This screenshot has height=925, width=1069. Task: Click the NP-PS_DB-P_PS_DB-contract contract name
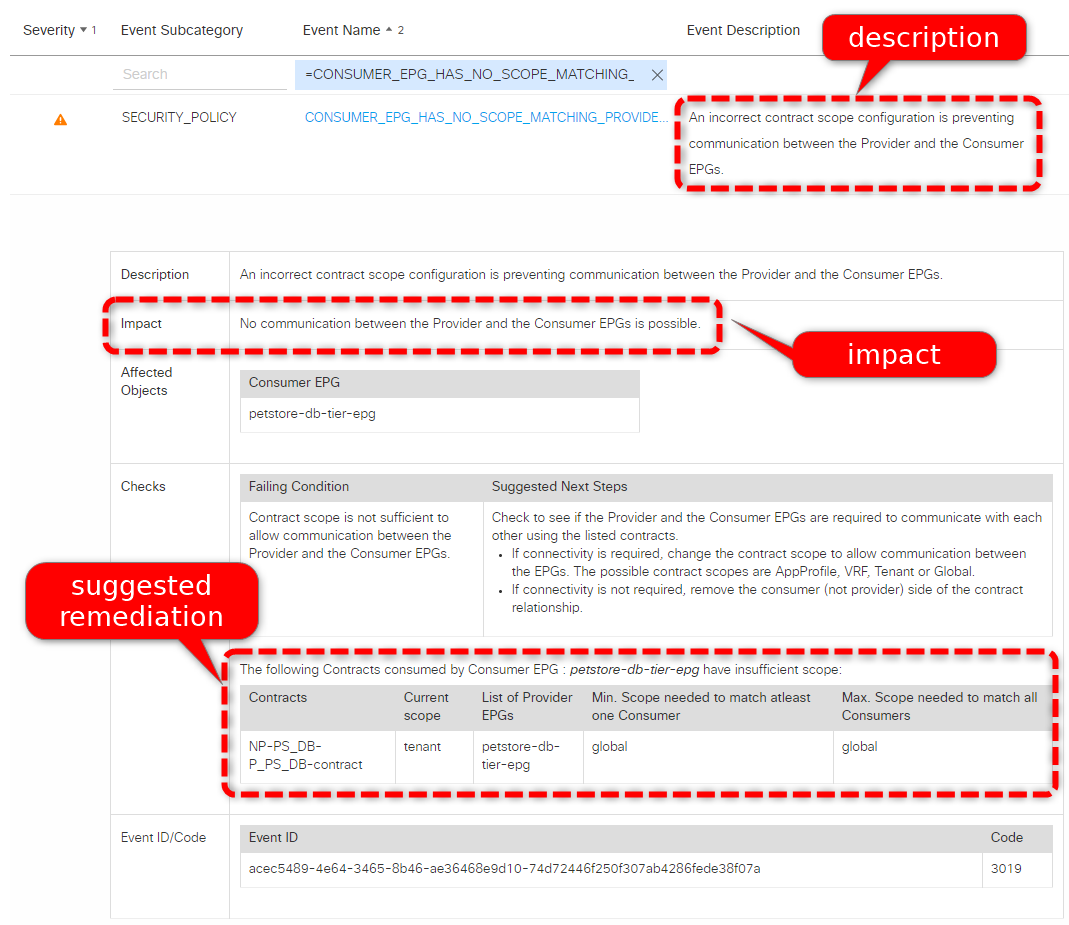305,755
